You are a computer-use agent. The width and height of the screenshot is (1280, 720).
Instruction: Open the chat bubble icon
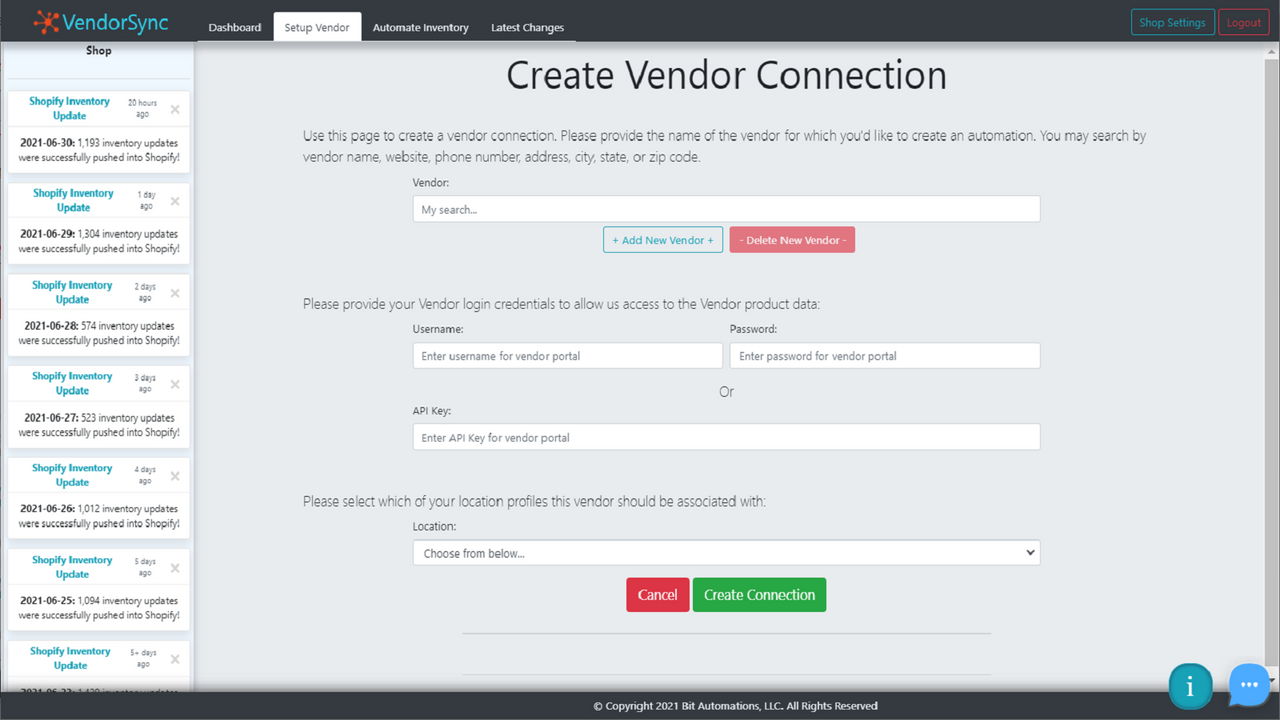[1248, 685]
